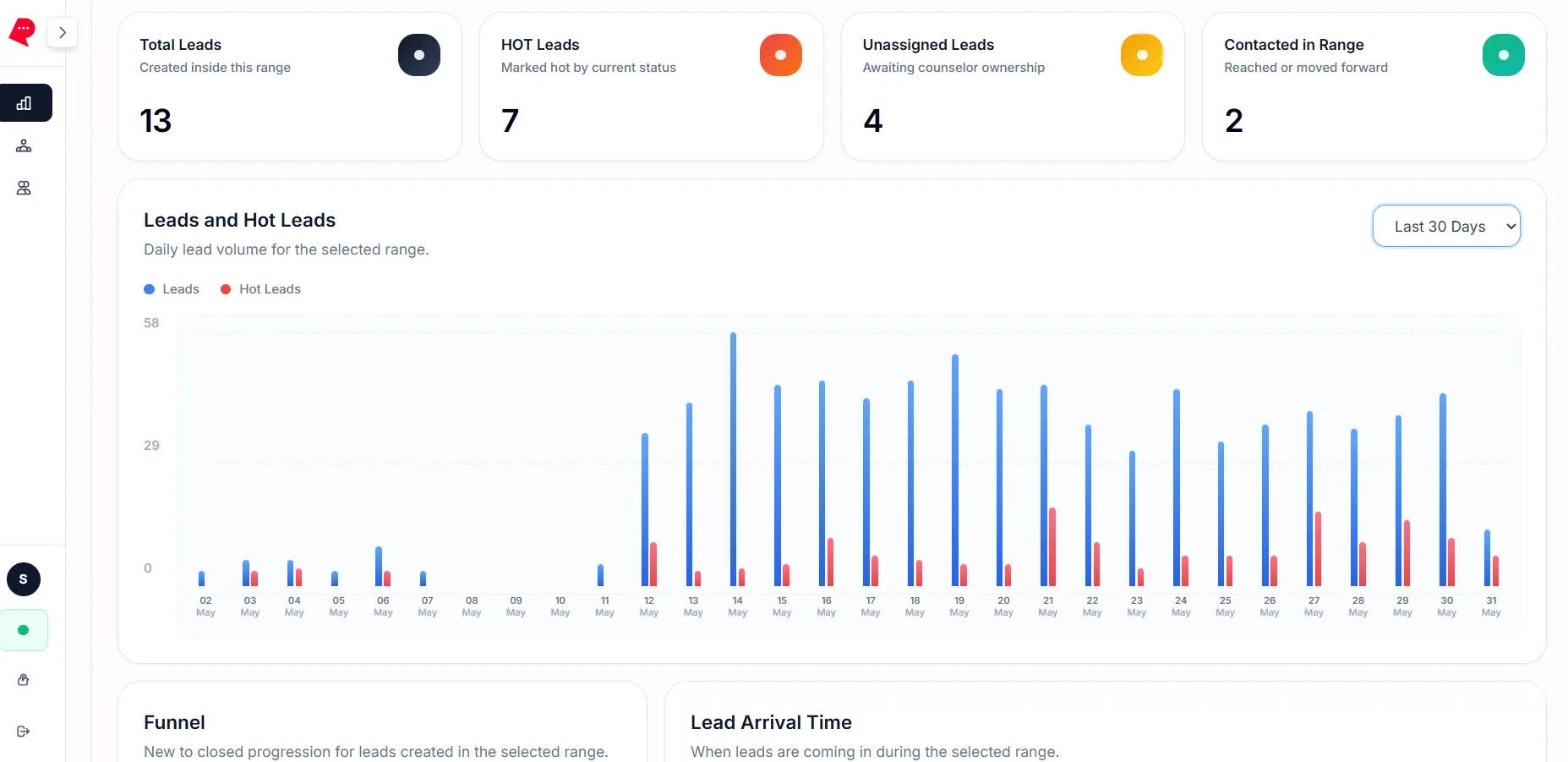Click 'Marked hot by current status' subtitle

point(588,68)
